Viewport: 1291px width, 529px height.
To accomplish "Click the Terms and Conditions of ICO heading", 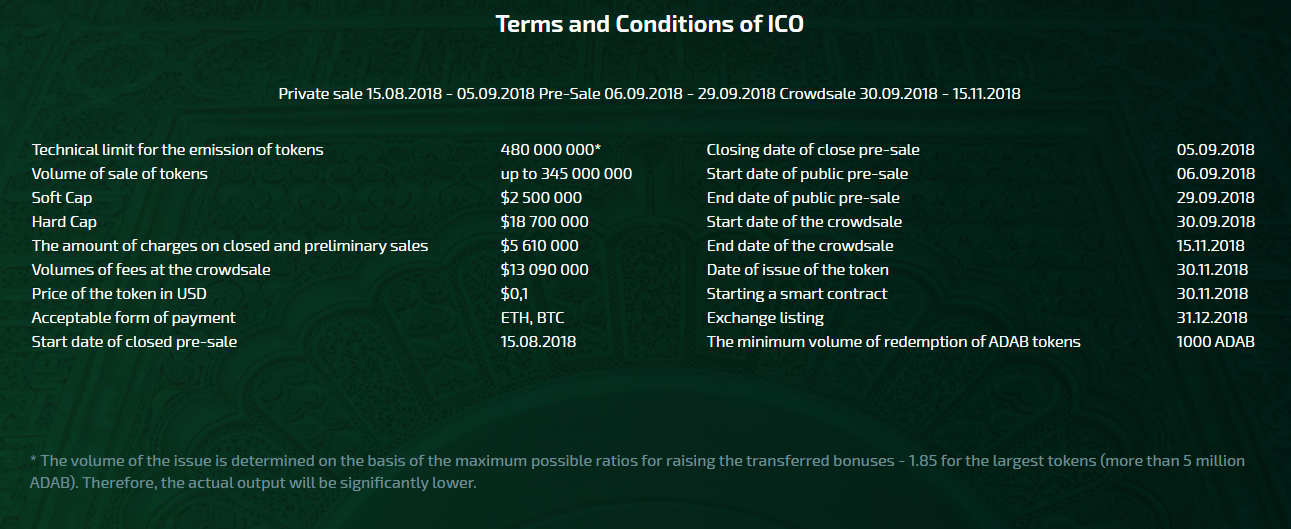I will 649,24.
